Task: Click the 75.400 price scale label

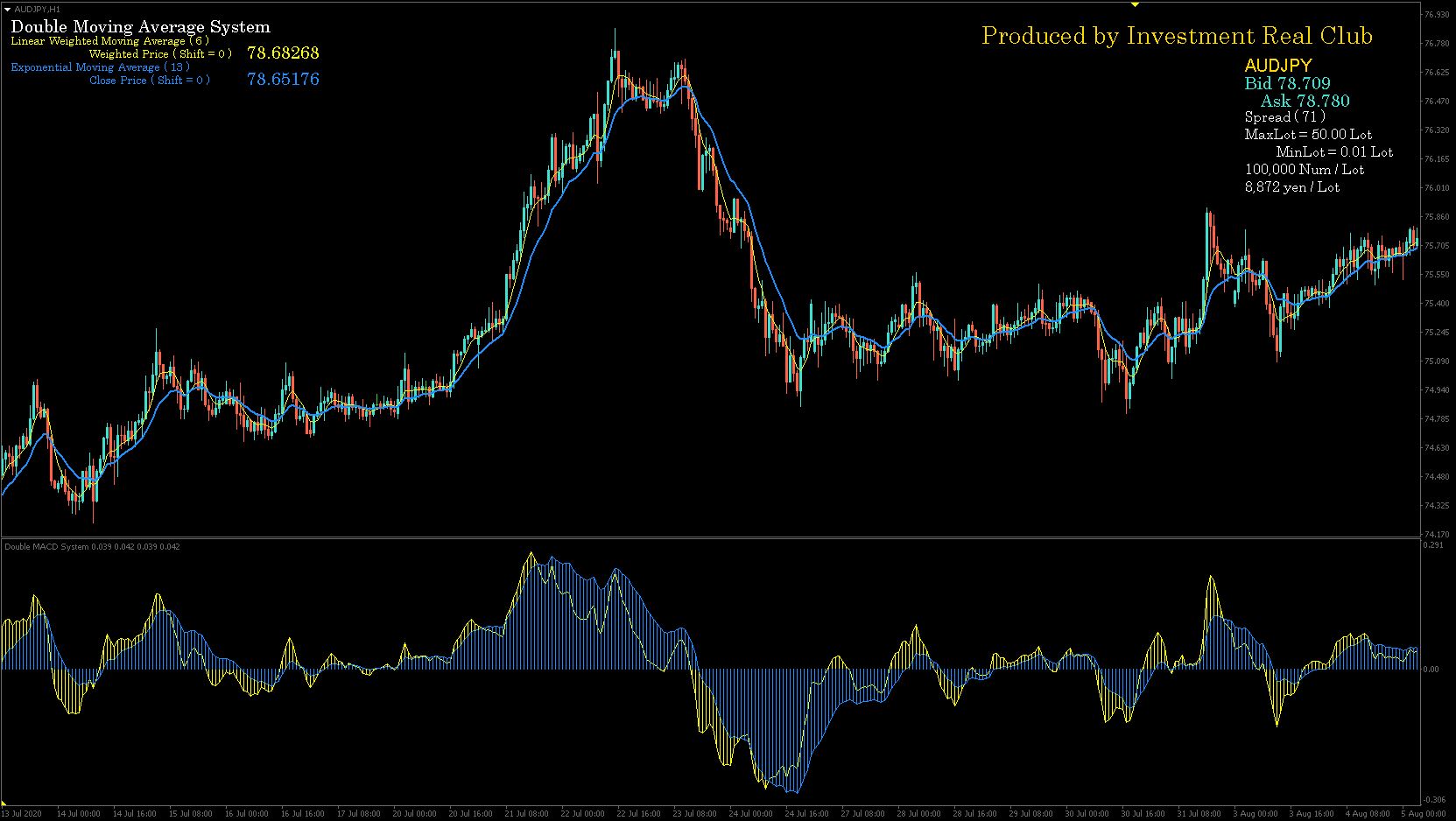Action: pyautogui.click(x=1436, y=304)
